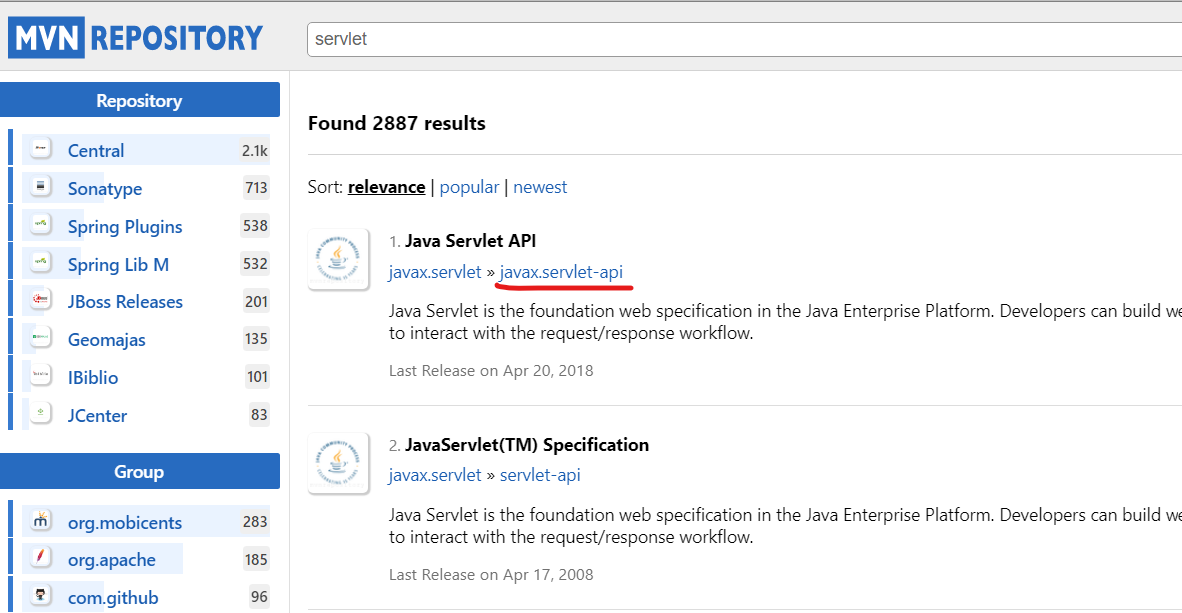Click Last Release on Apr 17, 2008
Viewport: 1182px width, 613px height.
pos(491,575)
